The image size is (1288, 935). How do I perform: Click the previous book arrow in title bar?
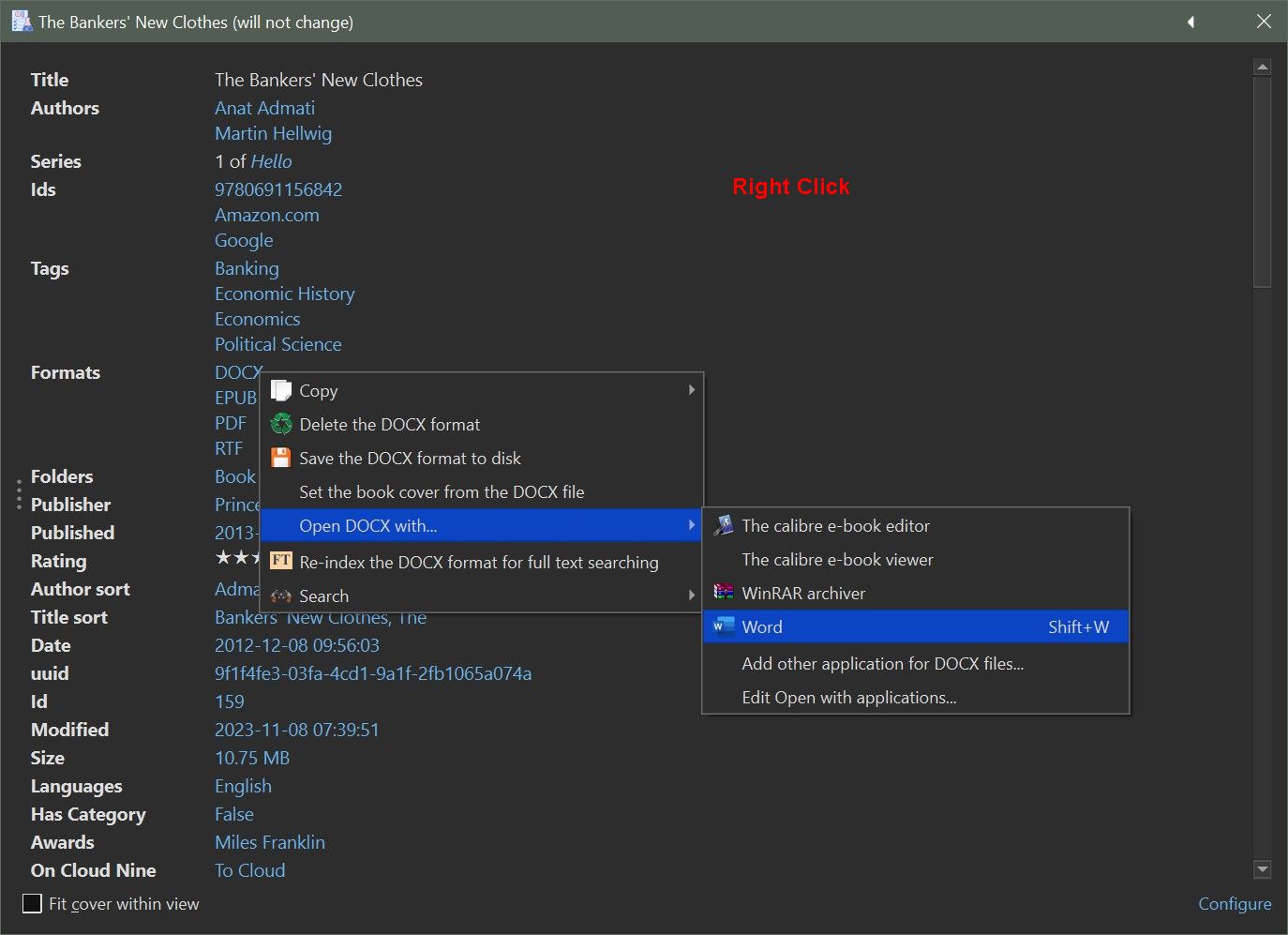[1191, 22]
